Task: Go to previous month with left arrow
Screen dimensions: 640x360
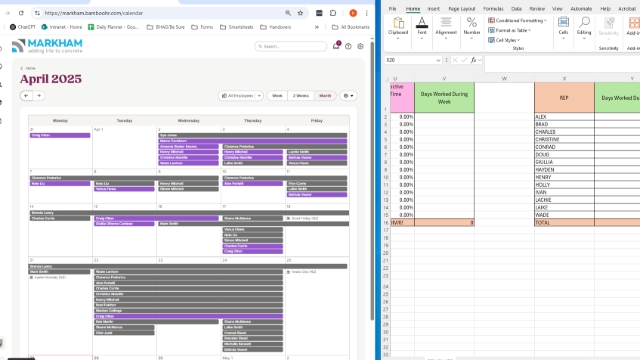Action: click(x=26, y=96)
